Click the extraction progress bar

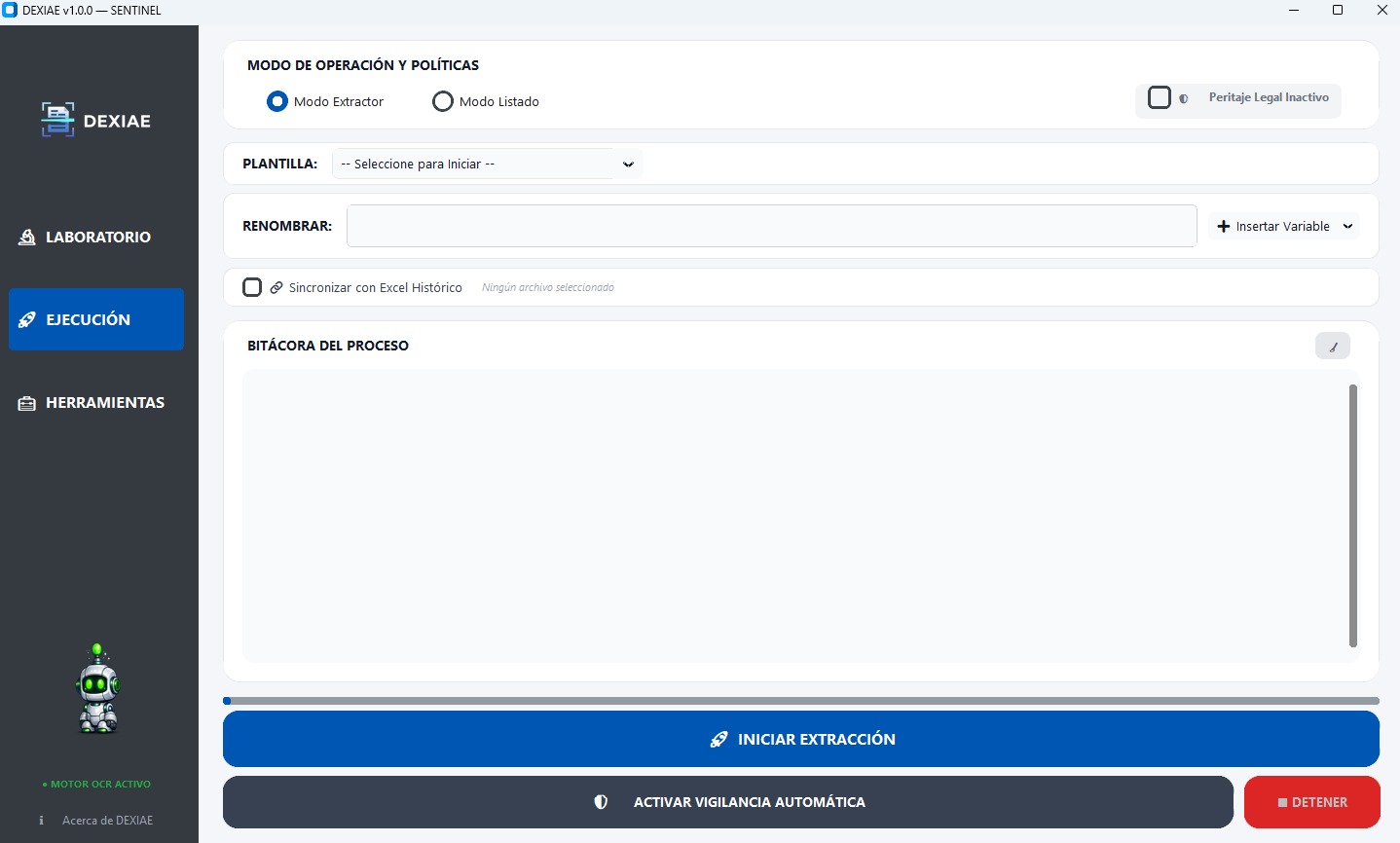click(x=800, y=701)
